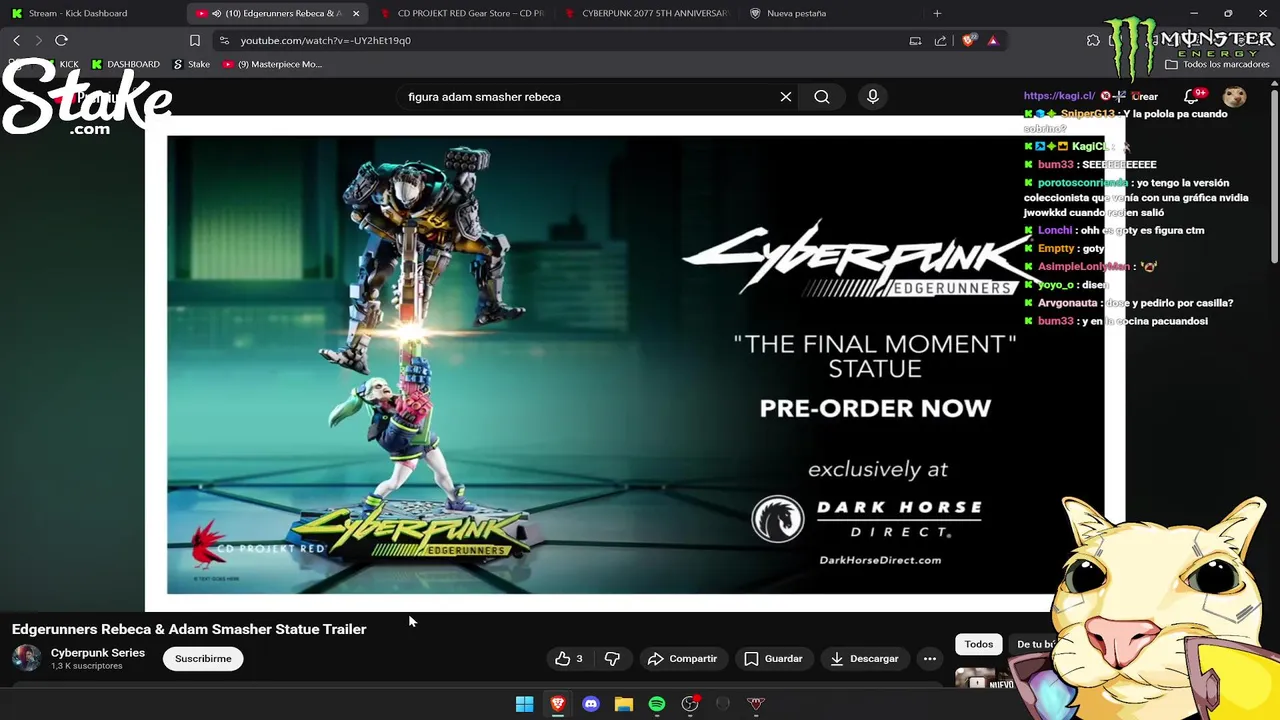Reload the page with the refresh icon
The image size is (1280, 720).
(61, 41)
